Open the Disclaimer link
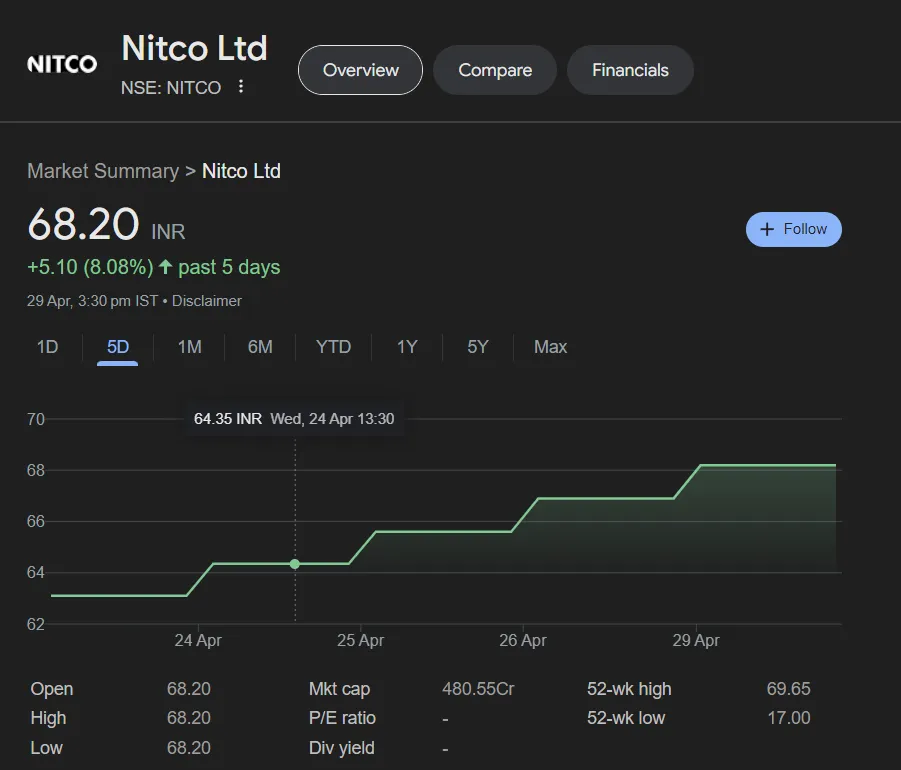Screen dimensions: 901x770 click(x=207, y=301)
